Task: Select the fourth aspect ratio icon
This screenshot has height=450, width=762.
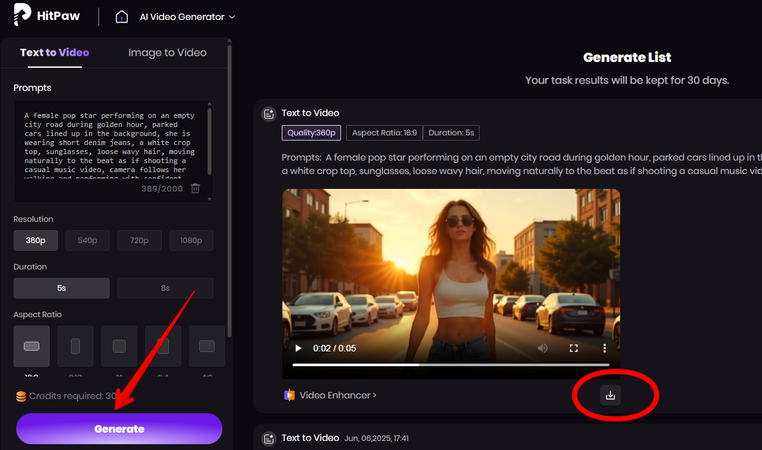Action: point(163,346)
